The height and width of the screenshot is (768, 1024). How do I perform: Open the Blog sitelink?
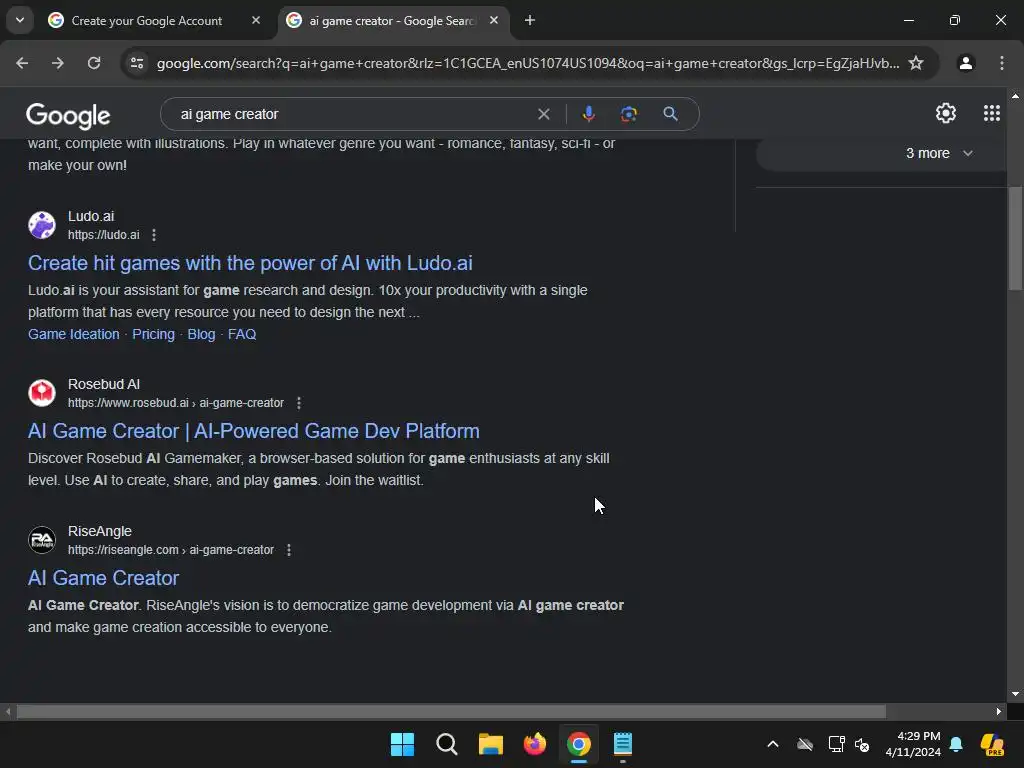[x=201, y=334]
